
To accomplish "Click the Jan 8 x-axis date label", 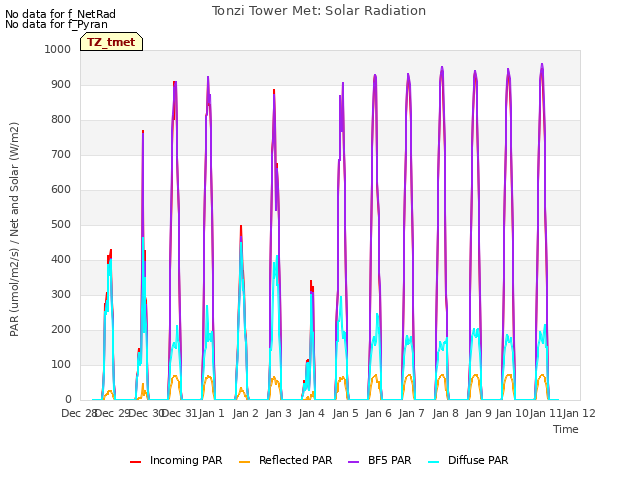I will pyautogui.click(x=445, y=413).
